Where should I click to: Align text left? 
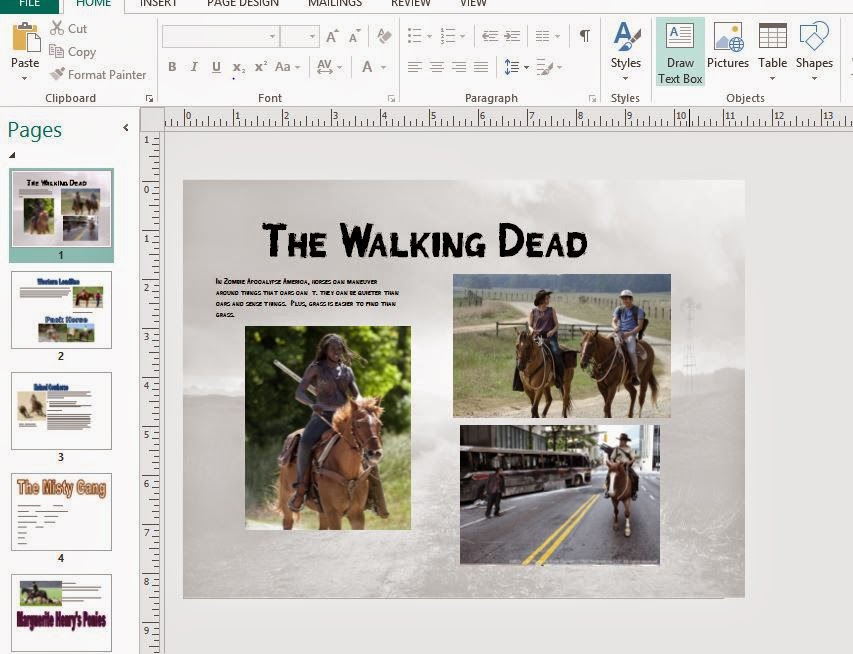(x=415, y=67)
